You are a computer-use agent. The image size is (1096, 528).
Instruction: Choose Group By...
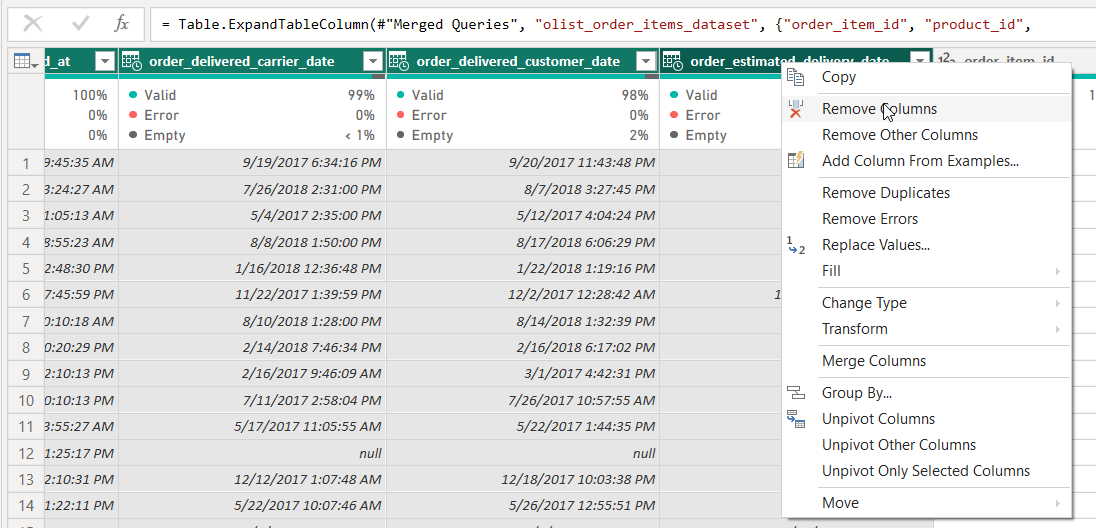[x=926, y=393]
